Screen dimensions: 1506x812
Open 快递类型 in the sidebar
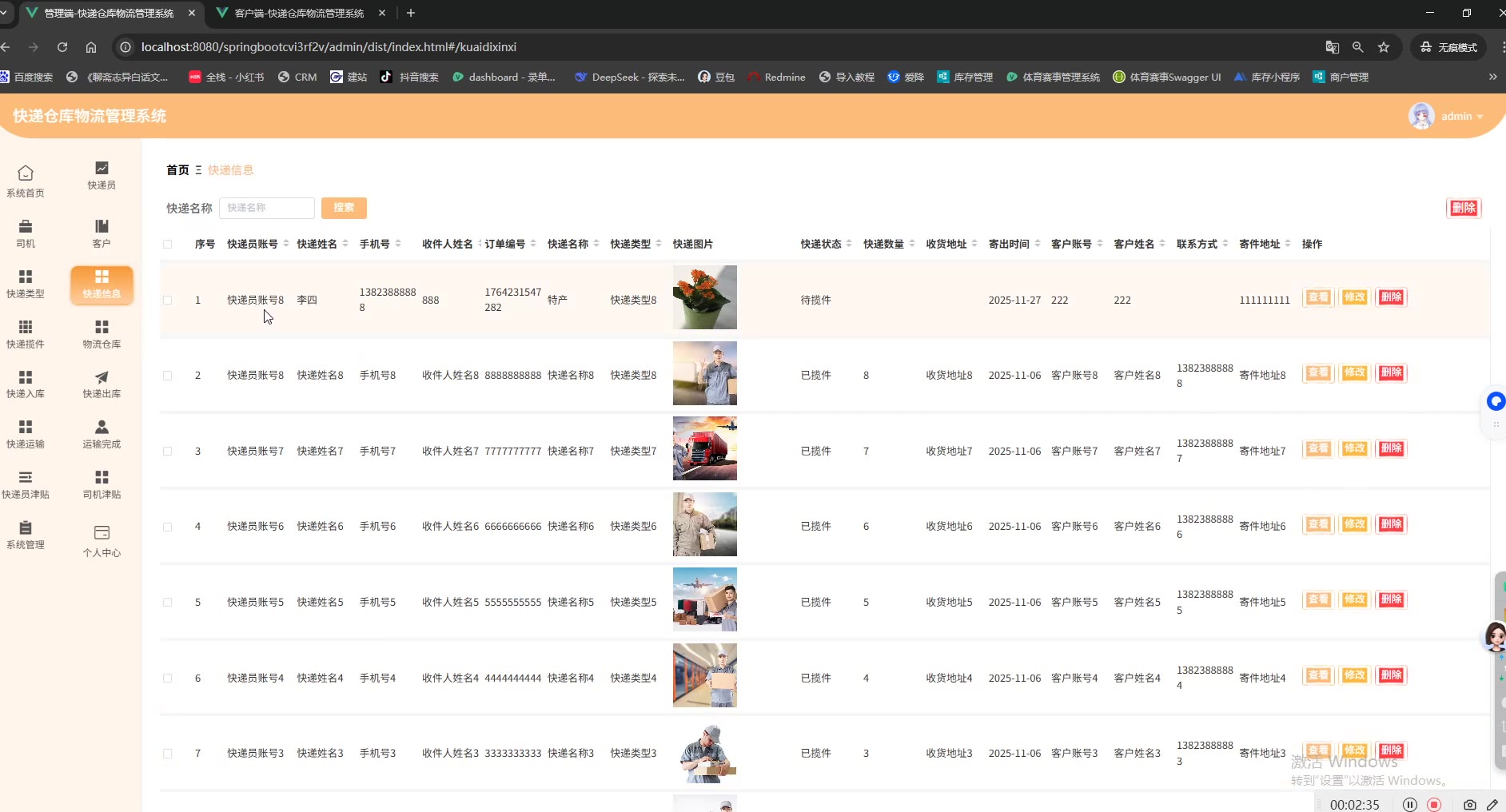point(26,285)
